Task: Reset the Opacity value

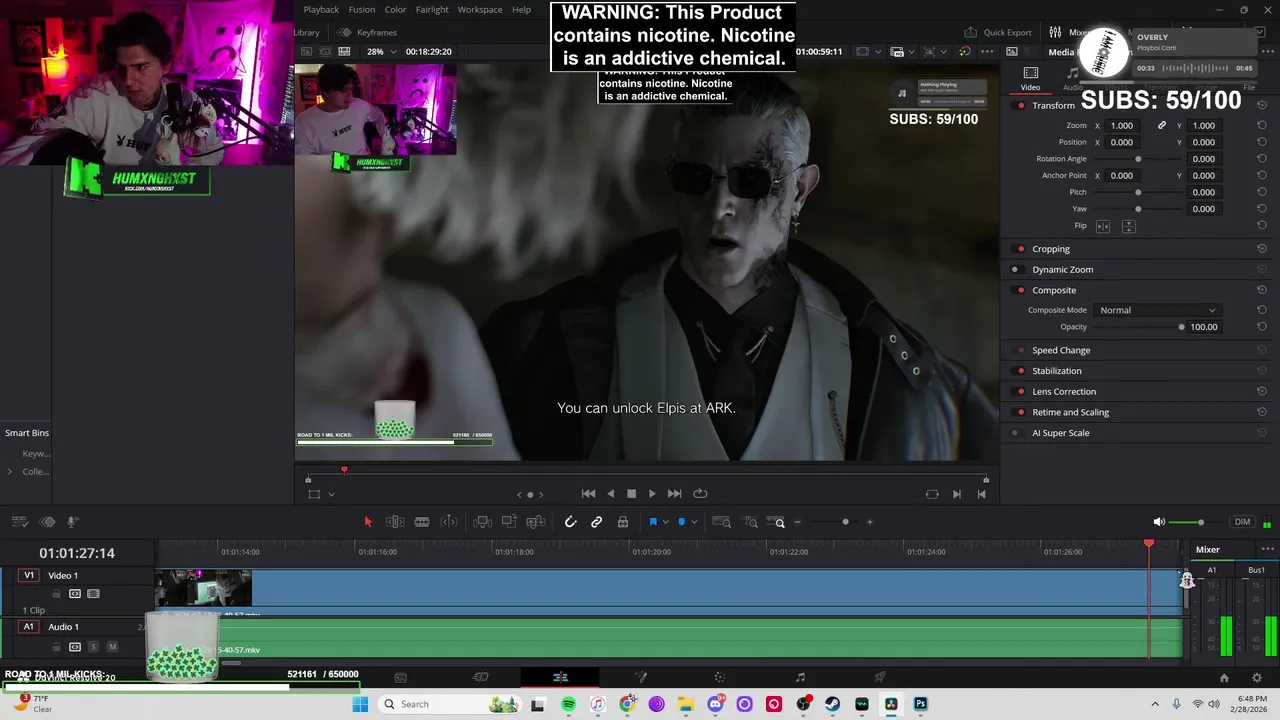Action: pos(1262,327)
